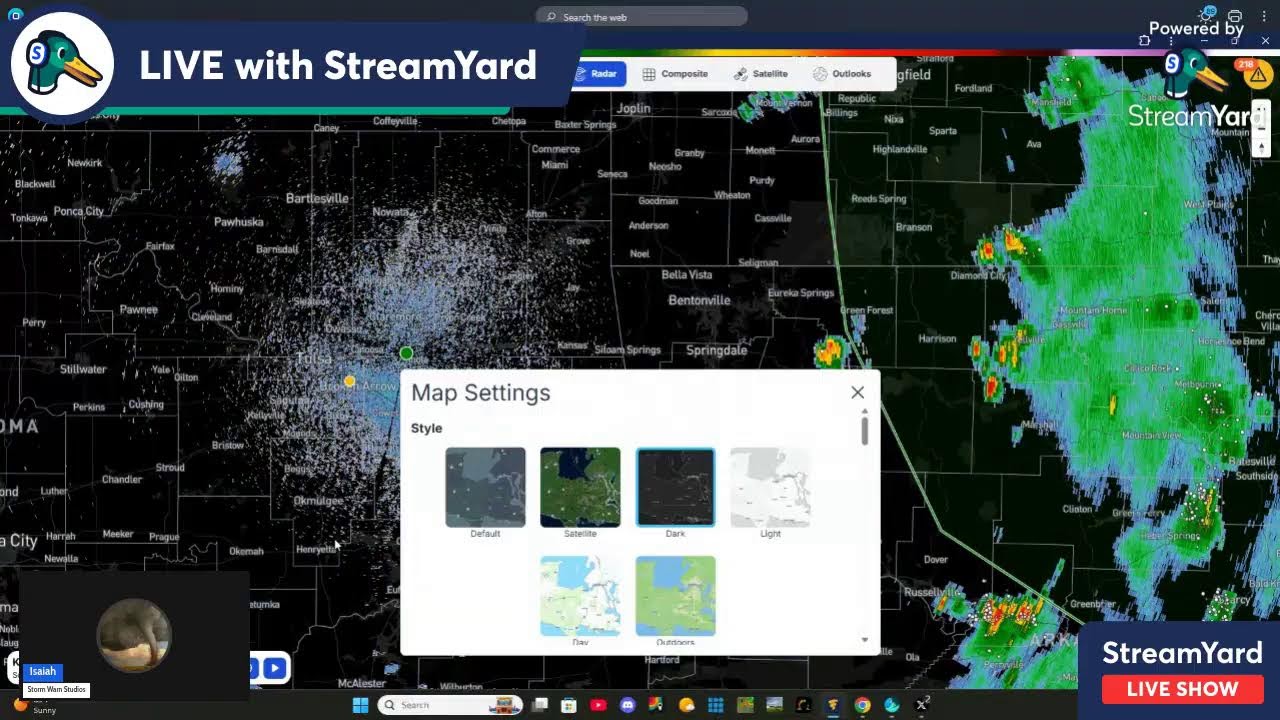The image size is (1280, 720).
Task: Click the Map Settings scroll down arrow
Action: click(x=864, y=640)
